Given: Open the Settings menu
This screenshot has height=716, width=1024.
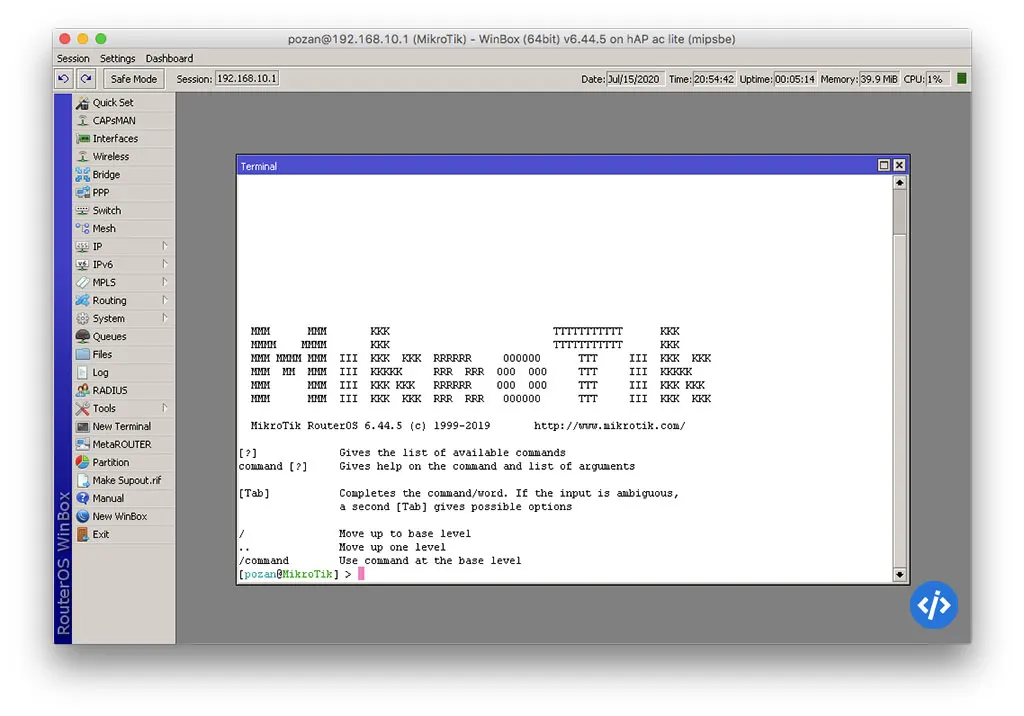Looking at the screenshot, I should point(118,59).
